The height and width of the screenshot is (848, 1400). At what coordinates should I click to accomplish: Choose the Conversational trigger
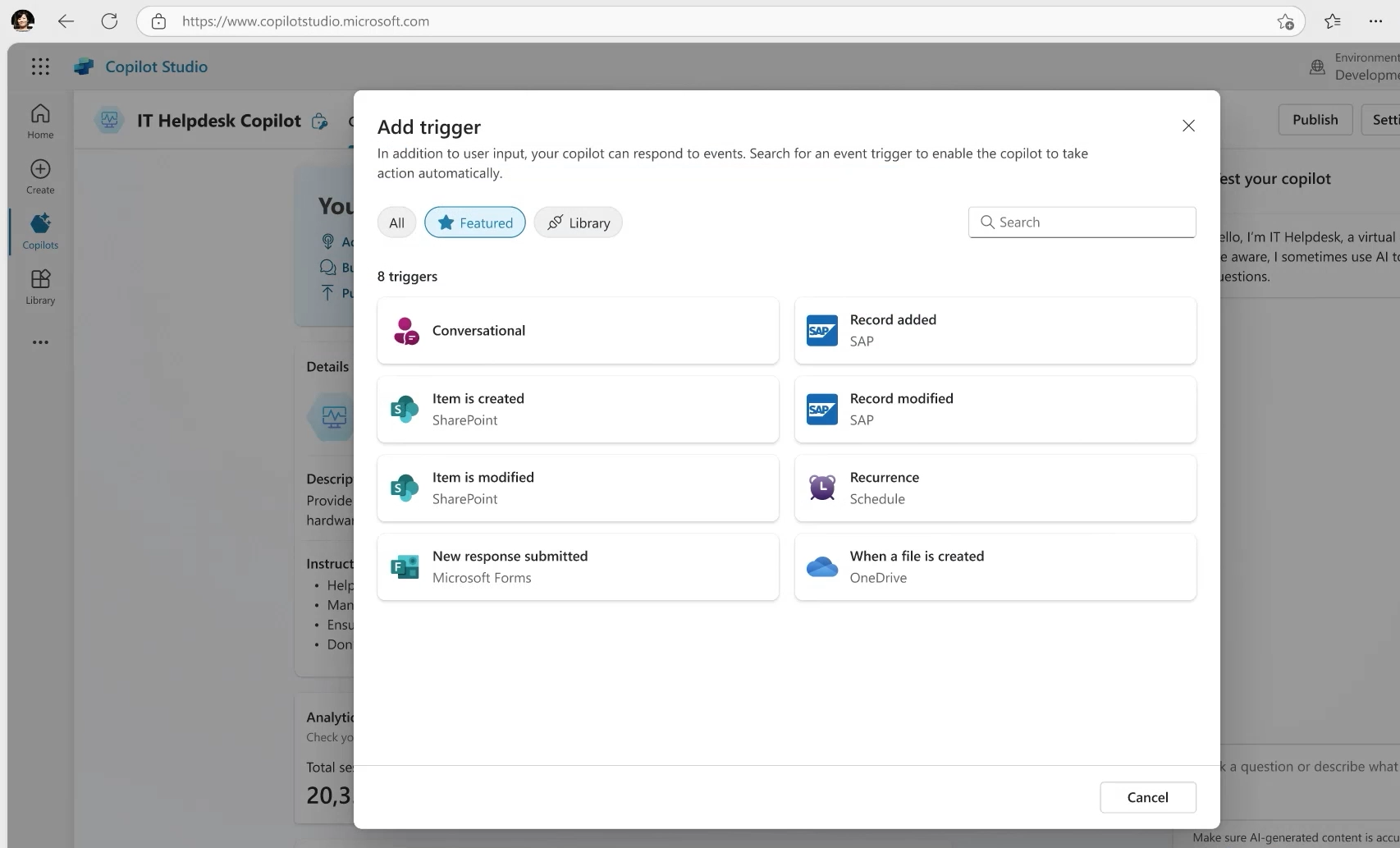(x=579, y=331)
